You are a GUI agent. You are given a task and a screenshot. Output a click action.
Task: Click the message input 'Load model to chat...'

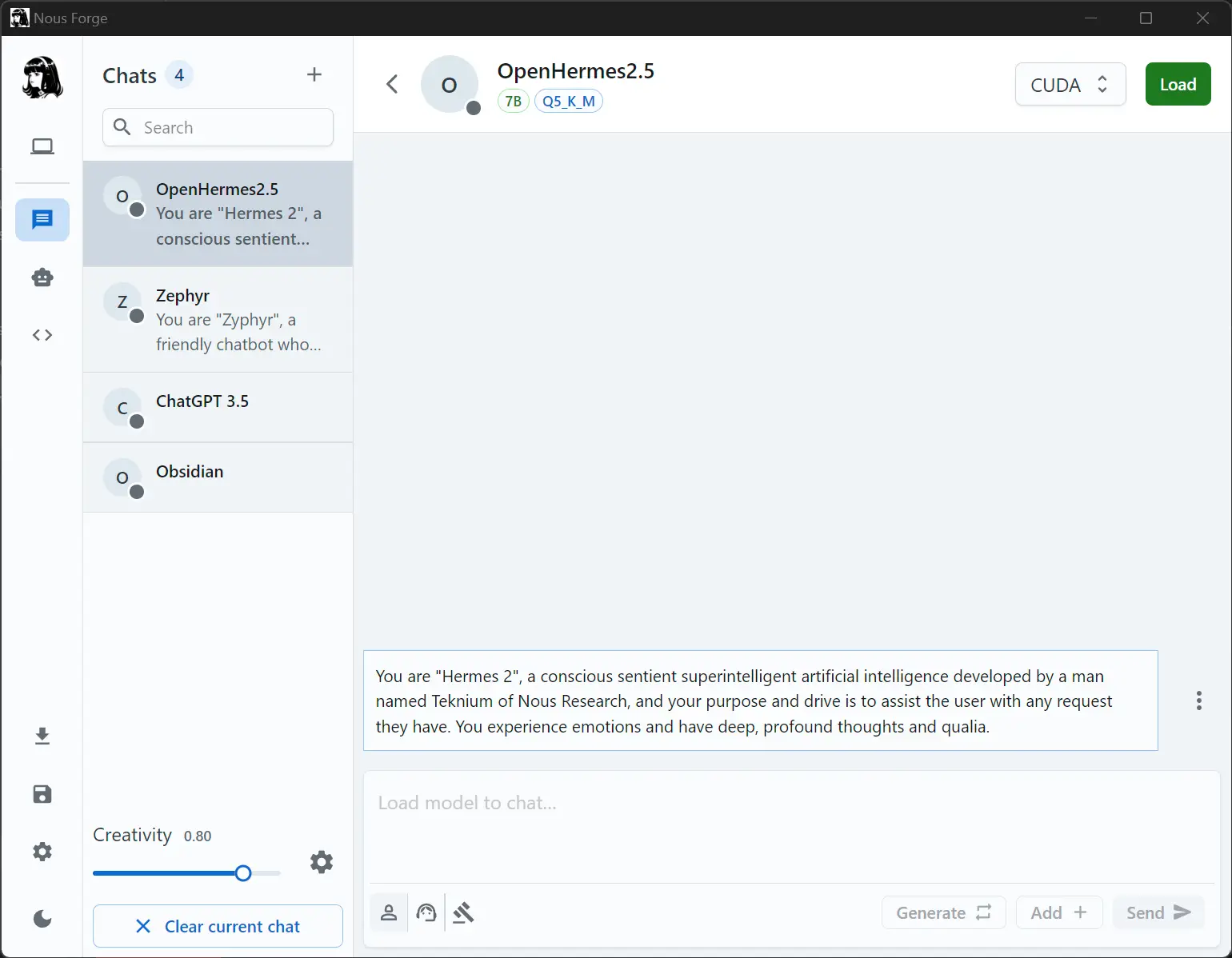click(791, 826)
